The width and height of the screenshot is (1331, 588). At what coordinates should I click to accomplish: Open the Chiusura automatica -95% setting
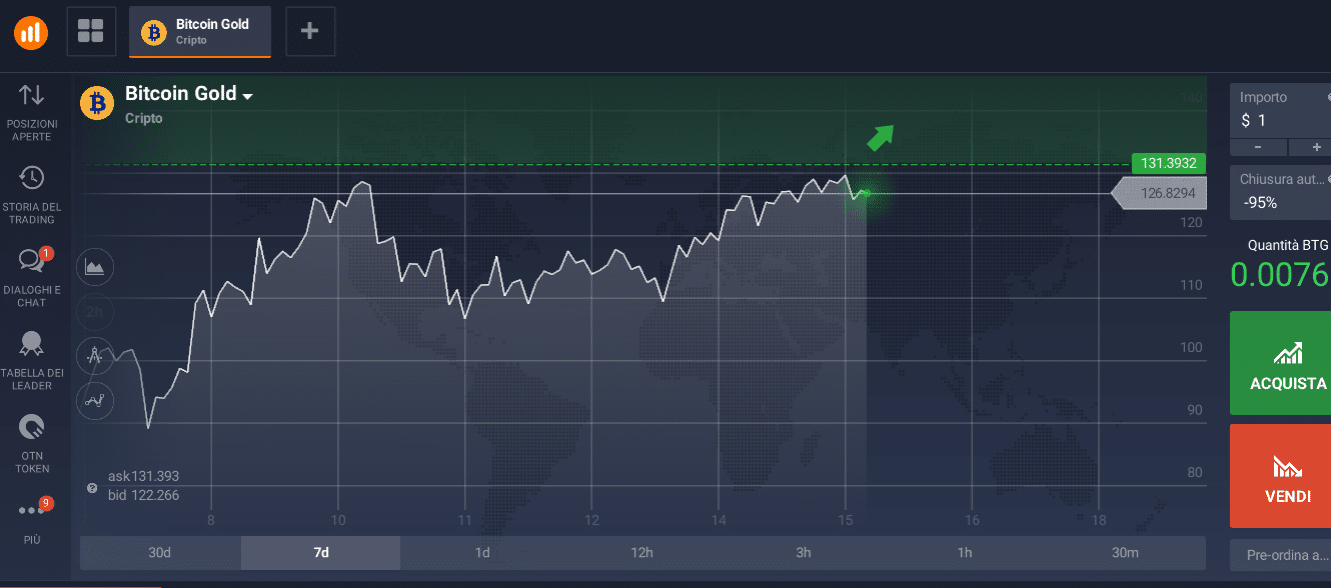1281,192
